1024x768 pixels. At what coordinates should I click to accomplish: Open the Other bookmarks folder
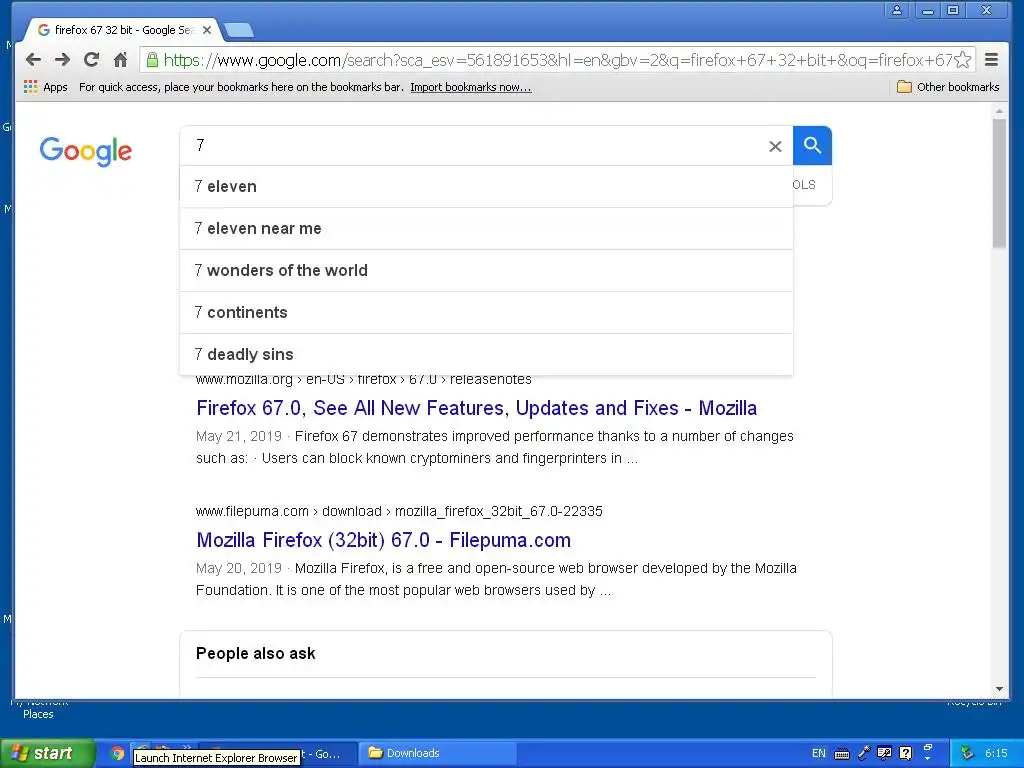[x=948, y=87]
